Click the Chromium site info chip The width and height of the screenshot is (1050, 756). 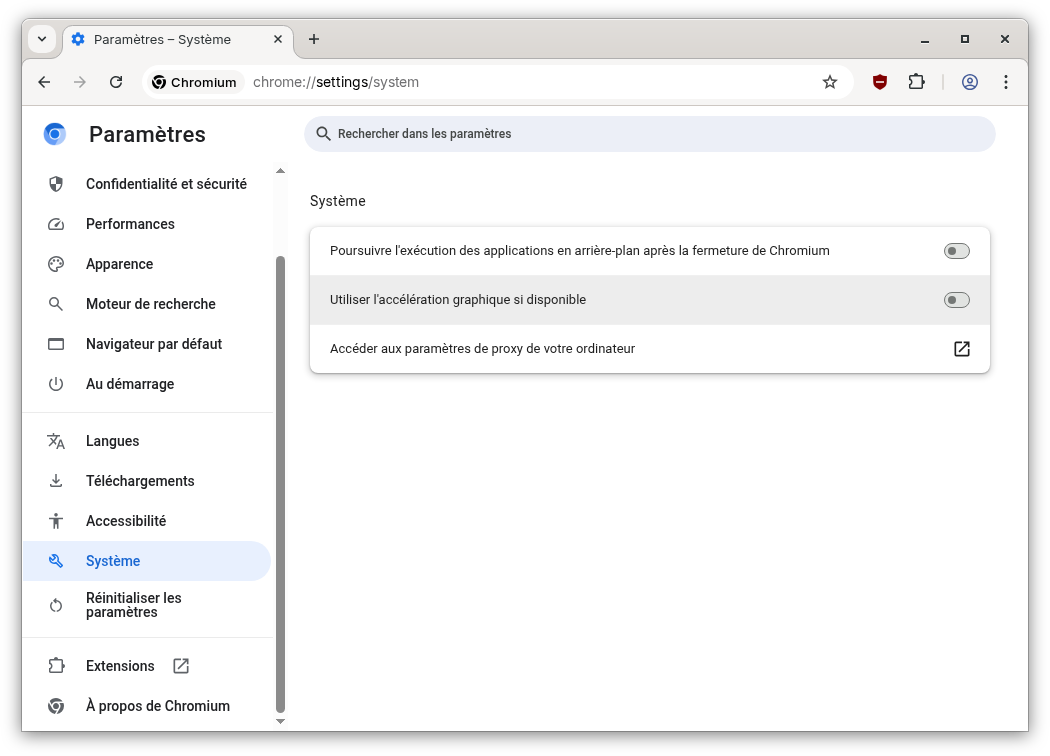(x=195, y=82)
